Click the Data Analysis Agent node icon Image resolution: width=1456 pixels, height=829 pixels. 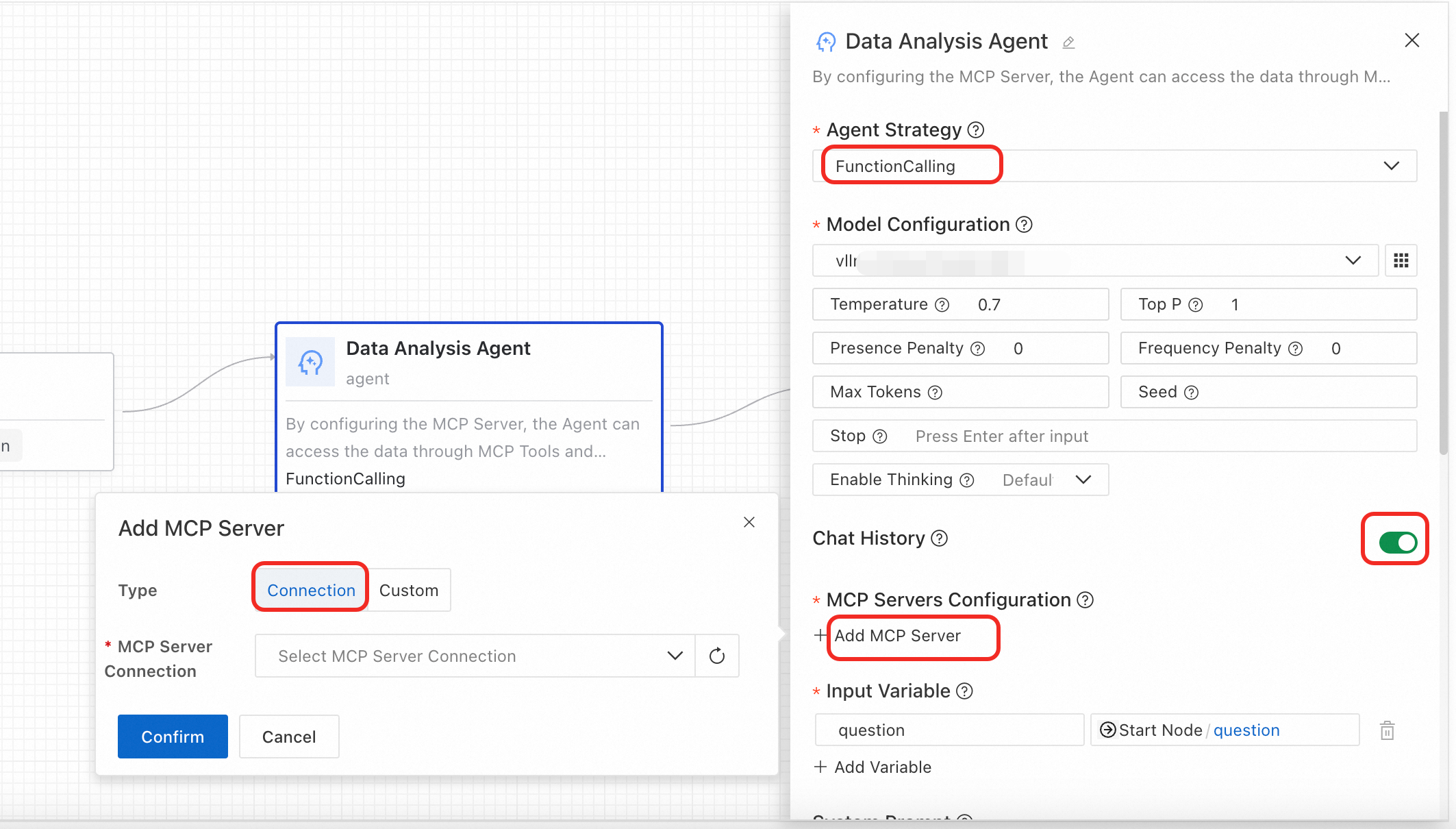pyautogui.click(x=310, y=362)
